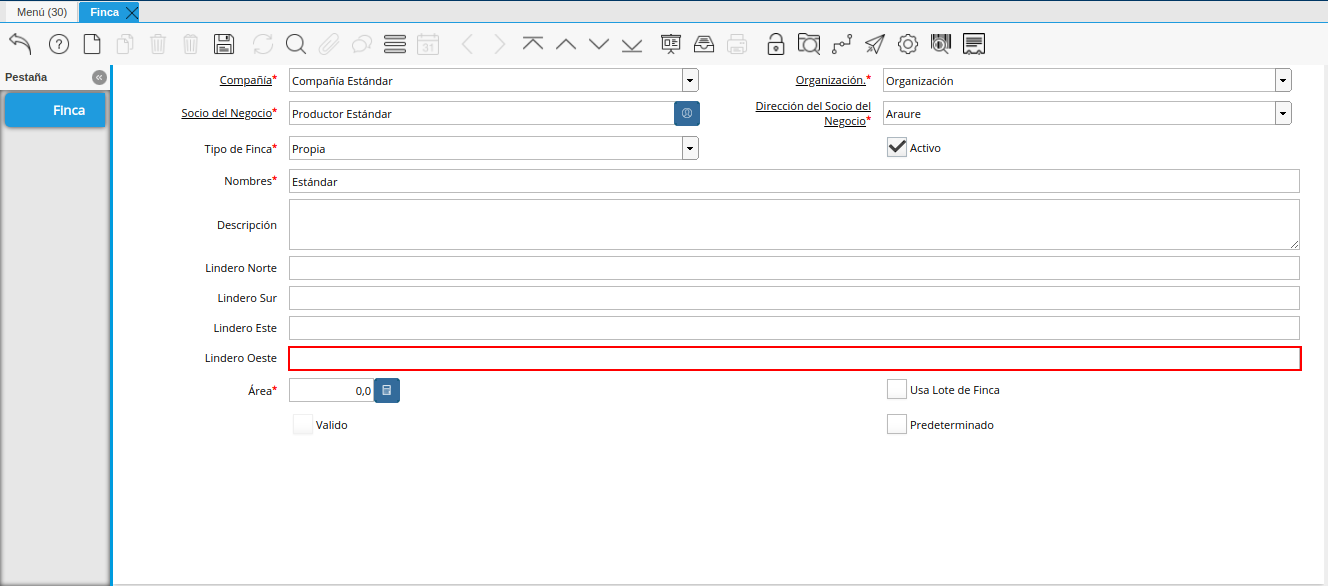Open archived documents tray icon
The height and width of the screenshot is (587, 1328).
[704, 44]
